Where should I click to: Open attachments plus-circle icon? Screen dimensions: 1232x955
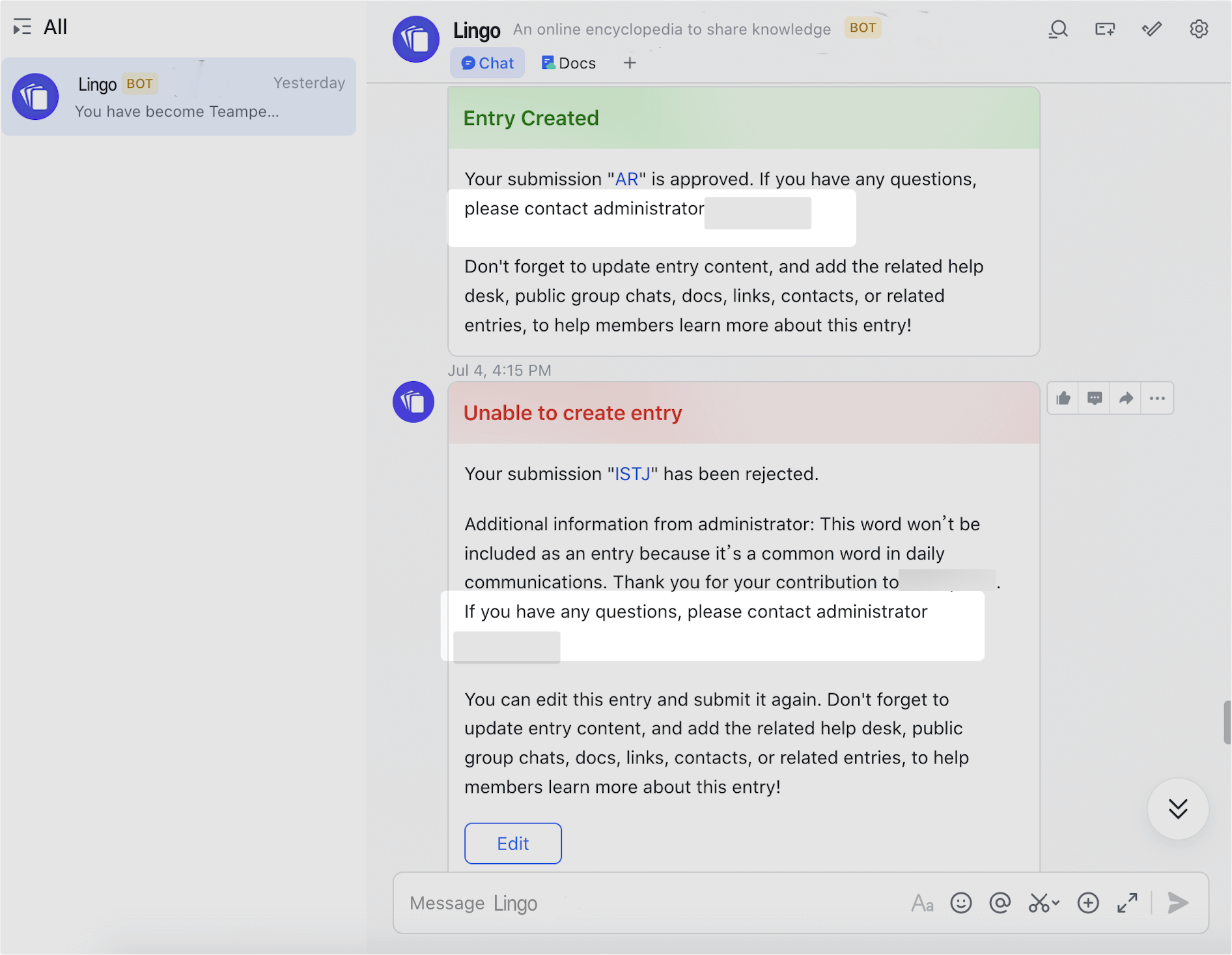1088,903
